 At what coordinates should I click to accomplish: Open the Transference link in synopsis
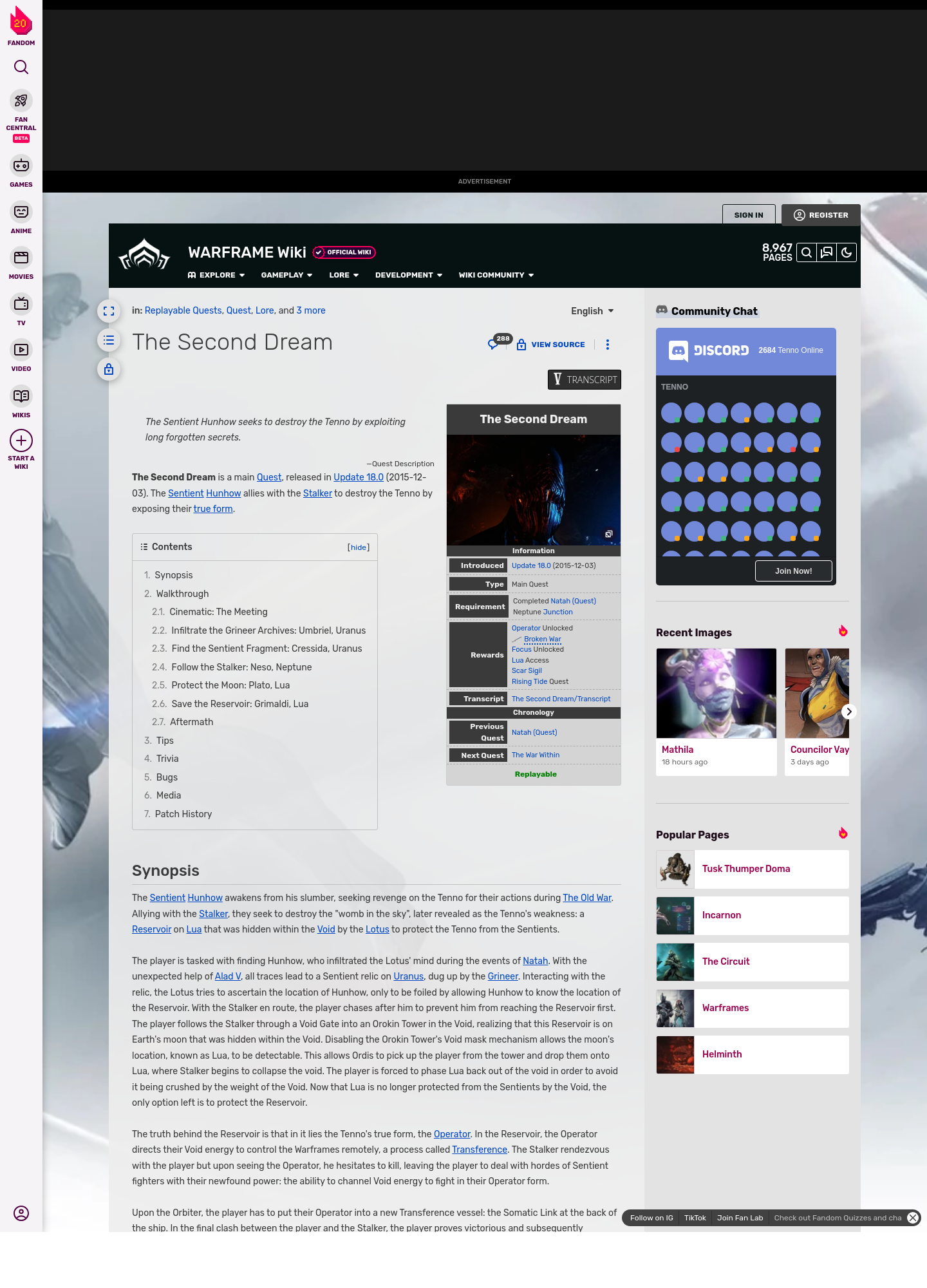[x=480, y=1150]
